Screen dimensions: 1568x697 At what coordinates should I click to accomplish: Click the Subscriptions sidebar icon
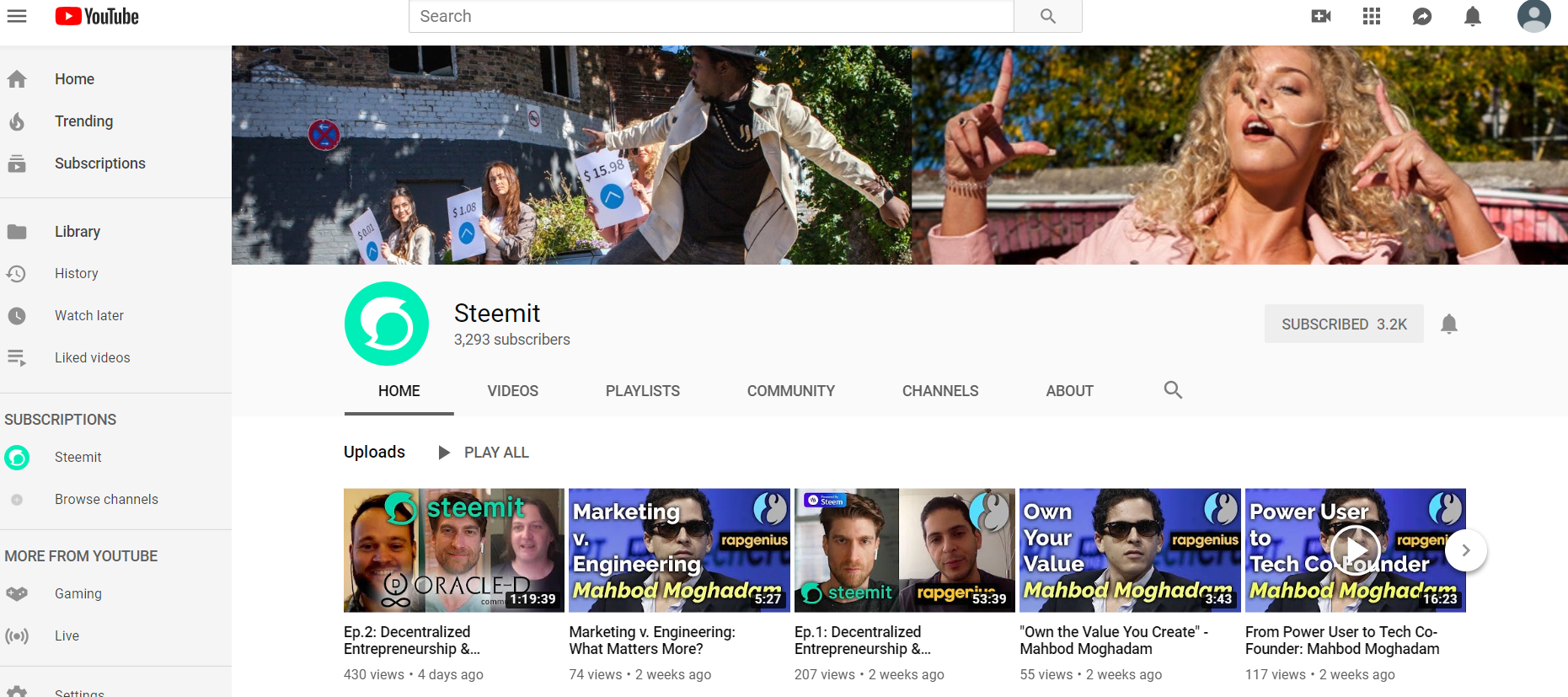(17, 164)
